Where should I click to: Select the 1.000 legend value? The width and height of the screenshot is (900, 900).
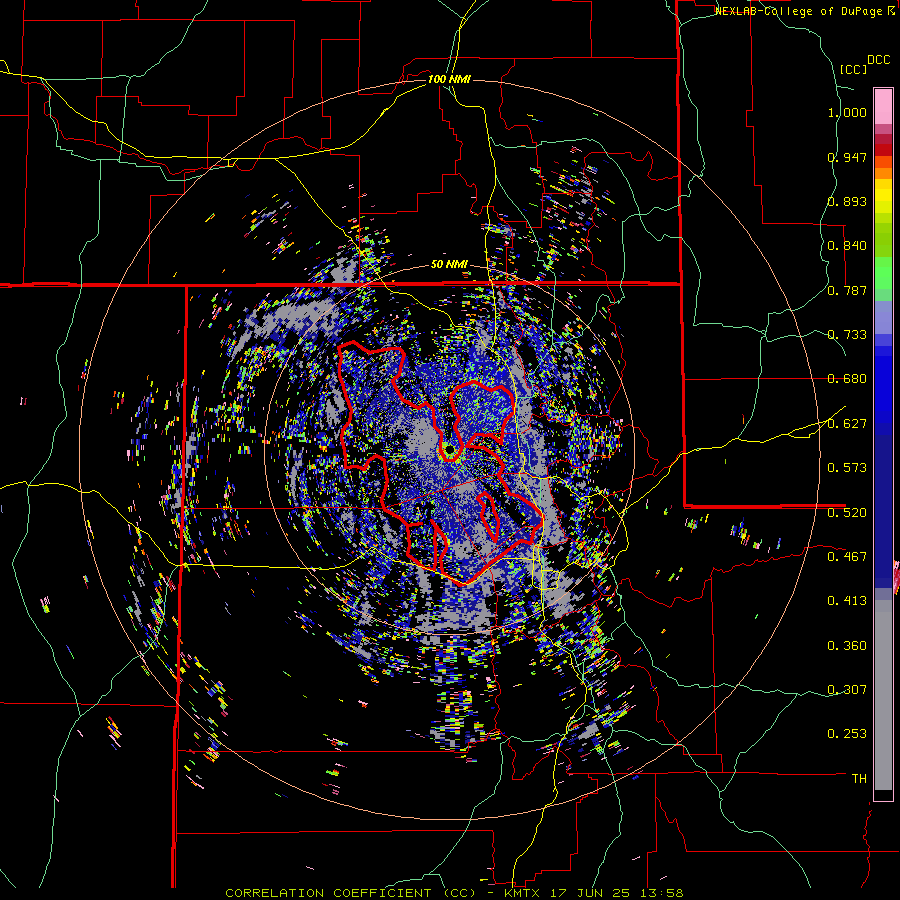point(847,113)
